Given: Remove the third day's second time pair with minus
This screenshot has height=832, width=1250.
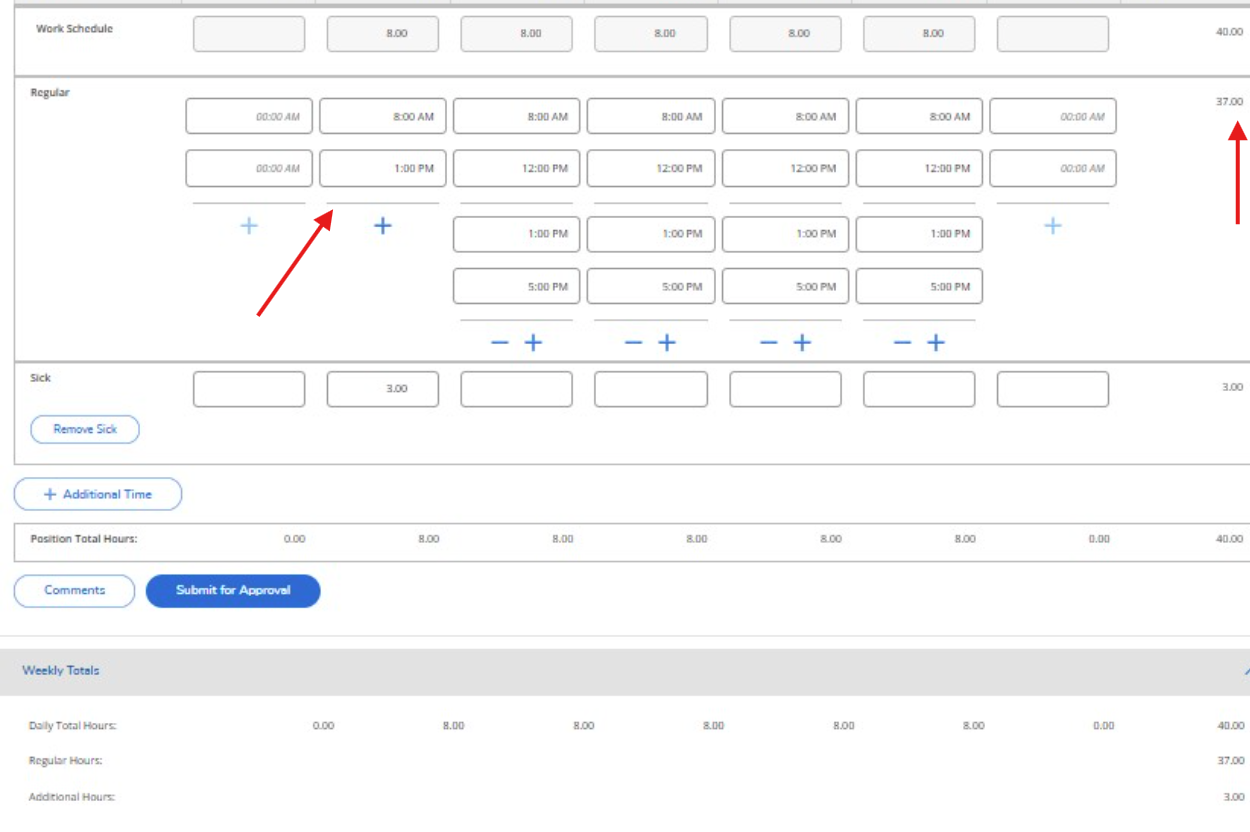Looking at the screenshot, I should click(x=500, y=343).
